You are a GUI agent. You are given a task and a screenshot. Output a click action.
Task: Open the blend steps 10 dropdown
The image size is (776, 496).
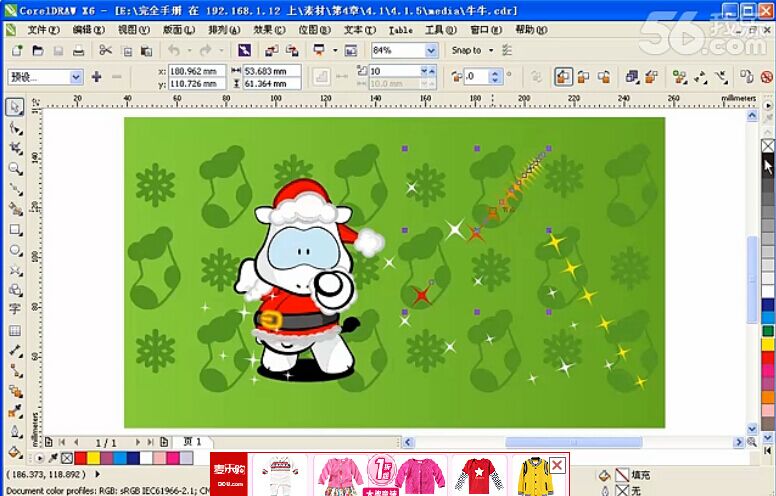(424, 71)
